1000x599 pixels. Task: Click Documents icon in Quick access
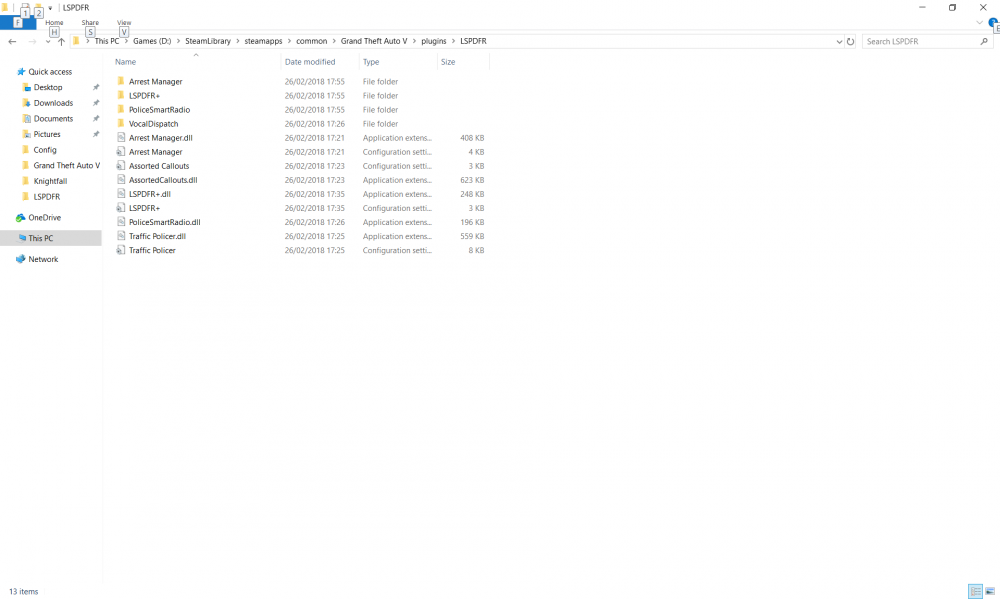click(26, 118)
